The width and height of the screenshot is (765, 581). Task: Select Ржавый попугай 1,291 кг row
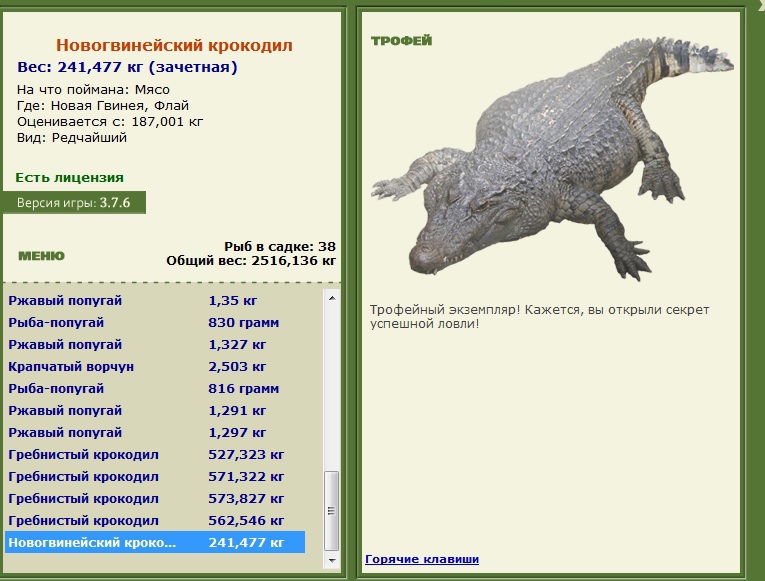155,410
